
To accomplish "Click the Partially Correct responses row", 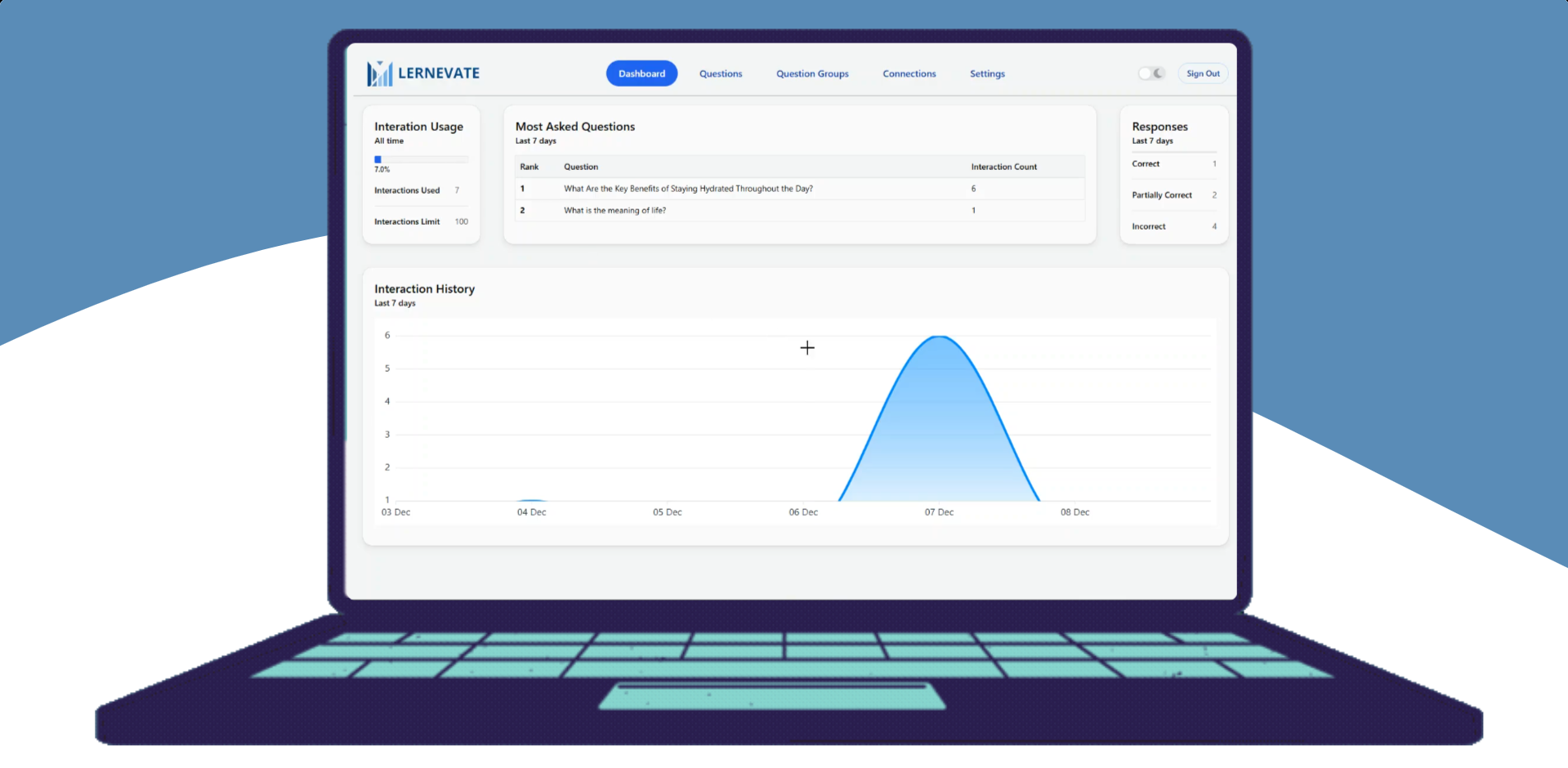I will coord(1174,195).
